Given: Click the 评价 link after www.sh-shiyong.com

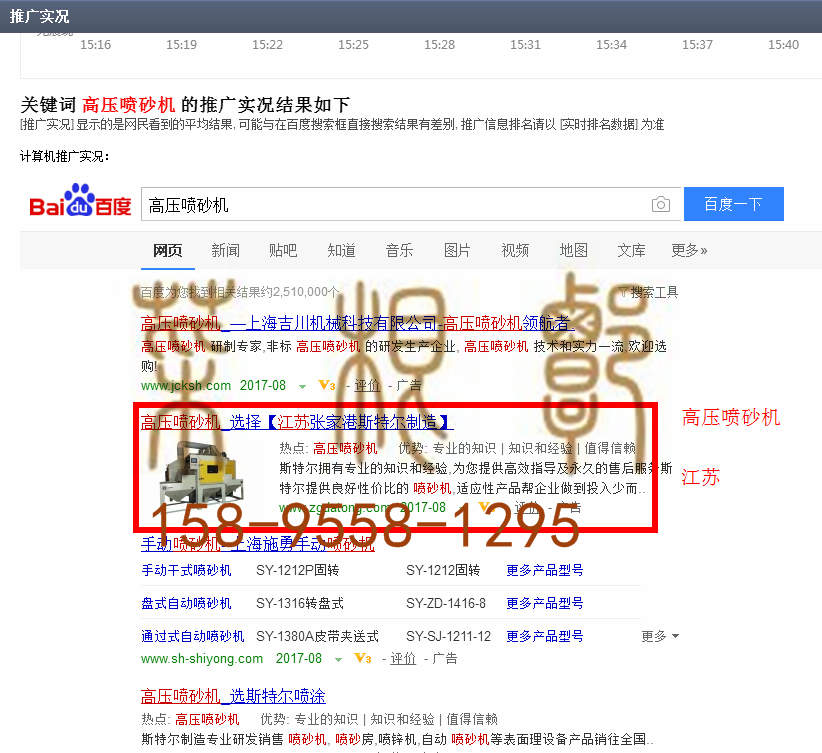Looking at the screenshot, I should click(x=403, y=658).
